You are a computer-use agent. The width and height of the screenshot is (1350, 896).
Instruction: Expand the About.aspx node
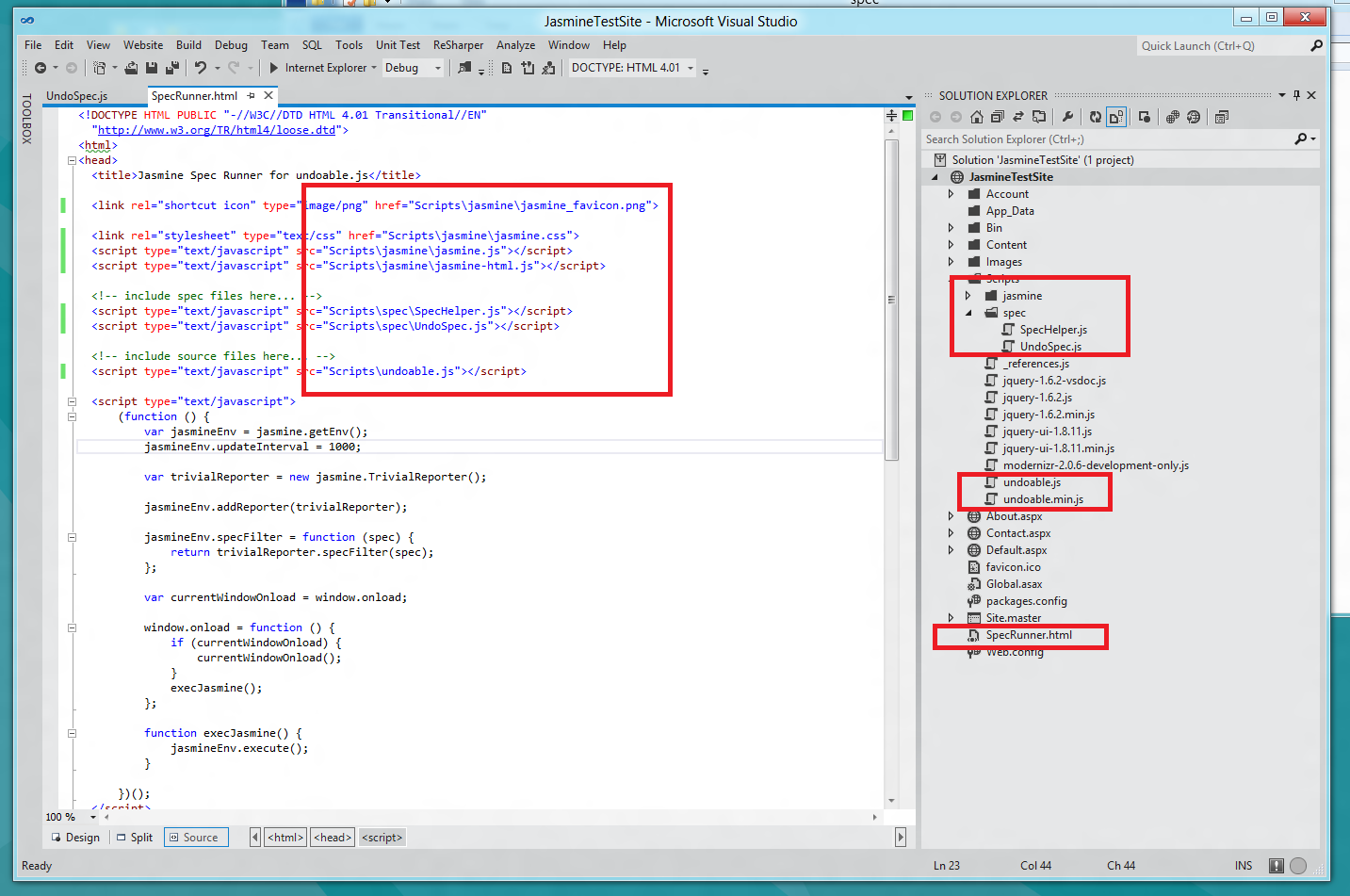coord(951,516)
